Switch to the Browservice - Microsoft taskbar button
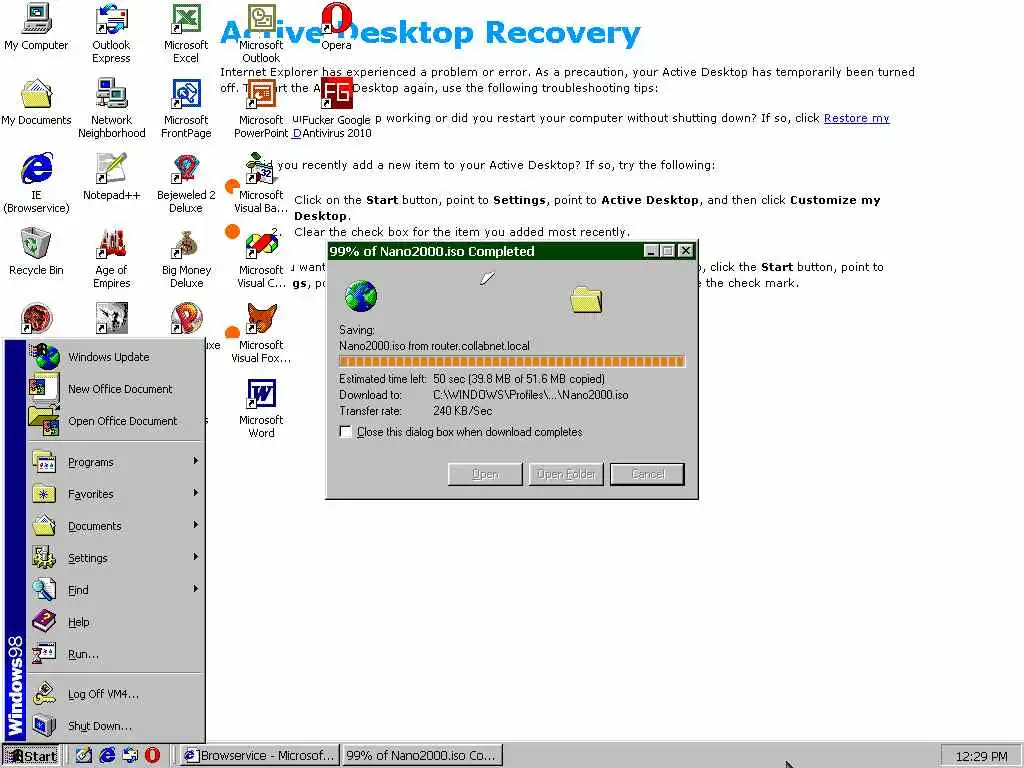Image resolution: width=1024 pixels, height=768 pixels. [x=260, y=756]
